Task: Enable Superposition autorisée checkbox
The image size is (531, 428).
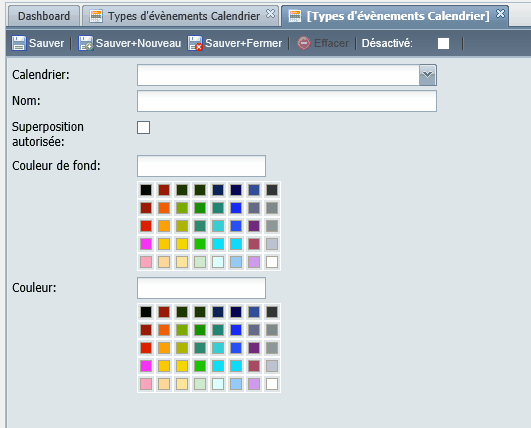Action: click(x=144, y=128)
